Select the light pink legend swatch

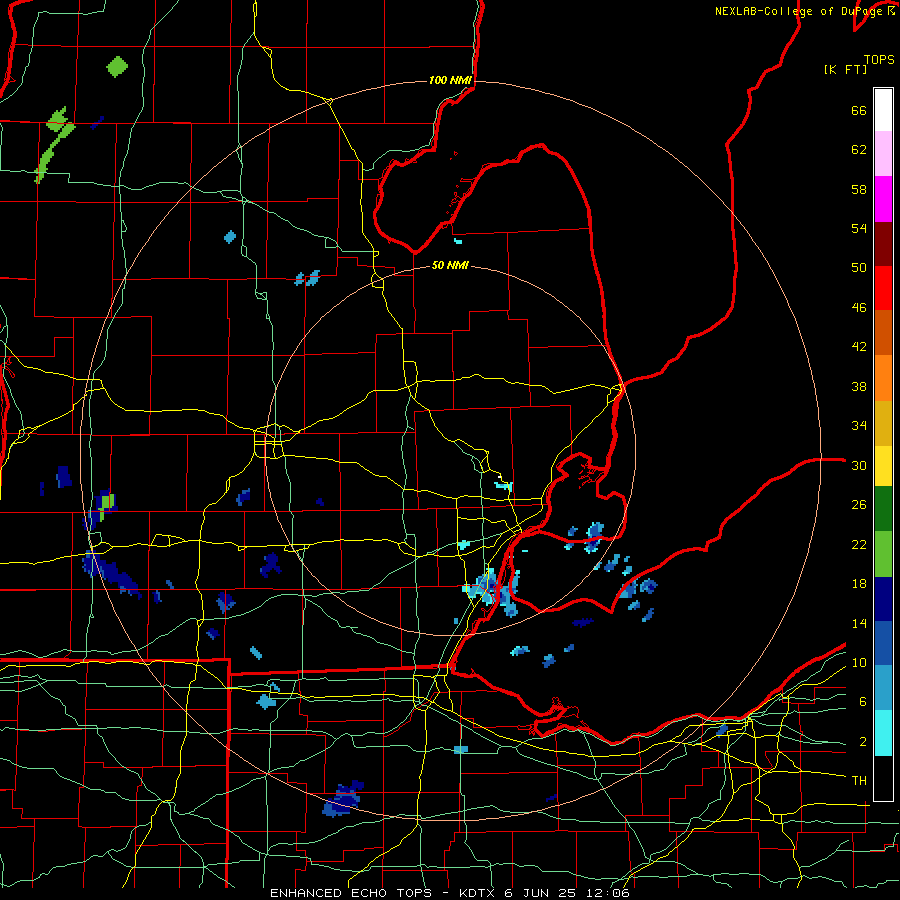click(883, 154)
